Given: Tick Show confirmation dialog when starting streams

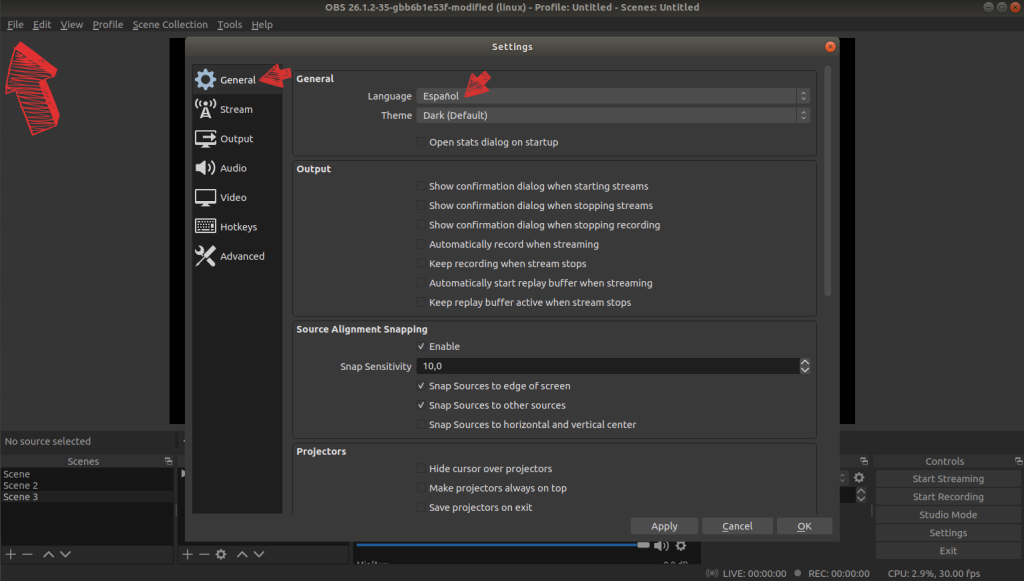Looking at the screenshot, I should pos(421,186).
